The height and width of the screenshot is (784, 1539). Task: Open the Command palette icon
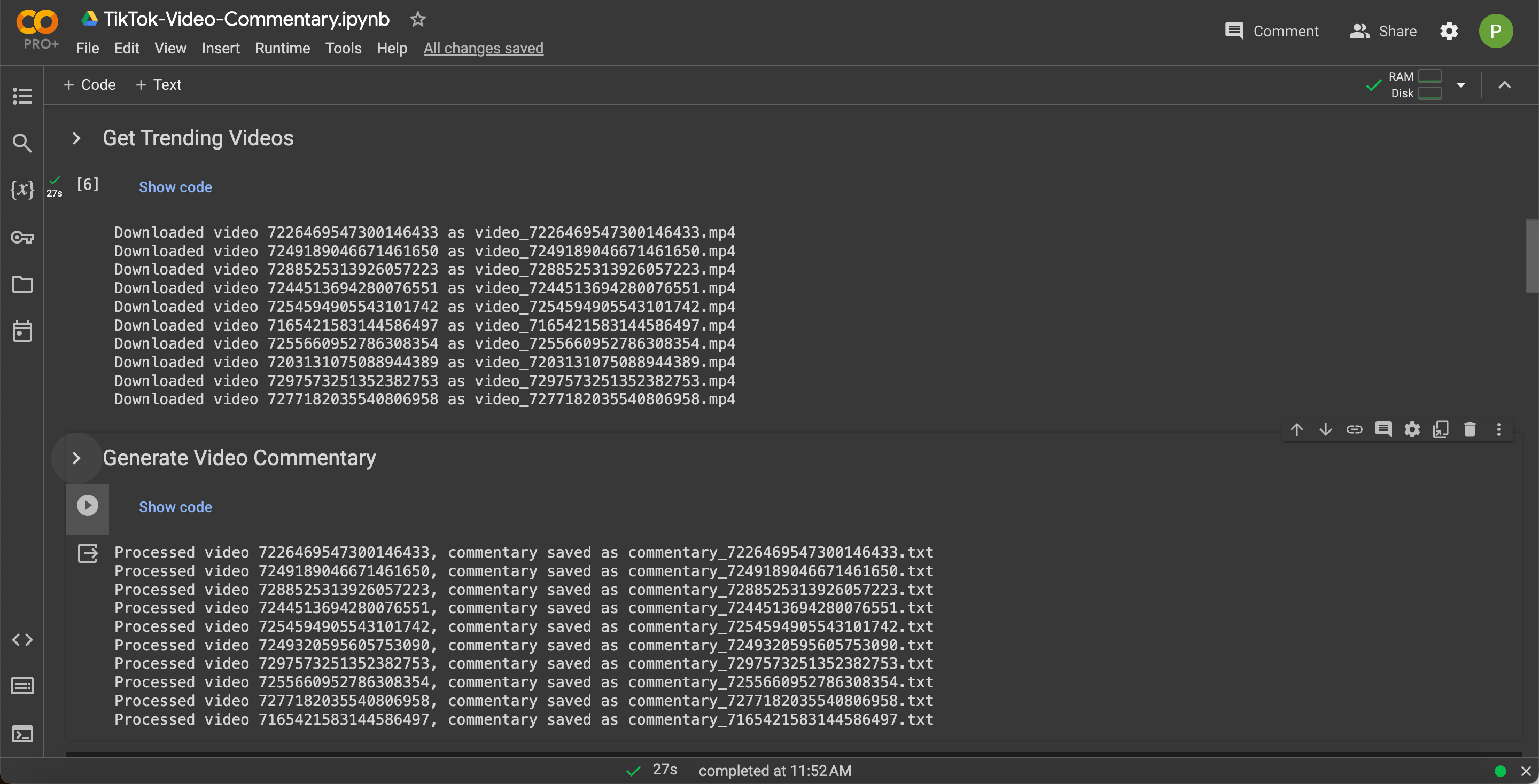pos(22,686)
